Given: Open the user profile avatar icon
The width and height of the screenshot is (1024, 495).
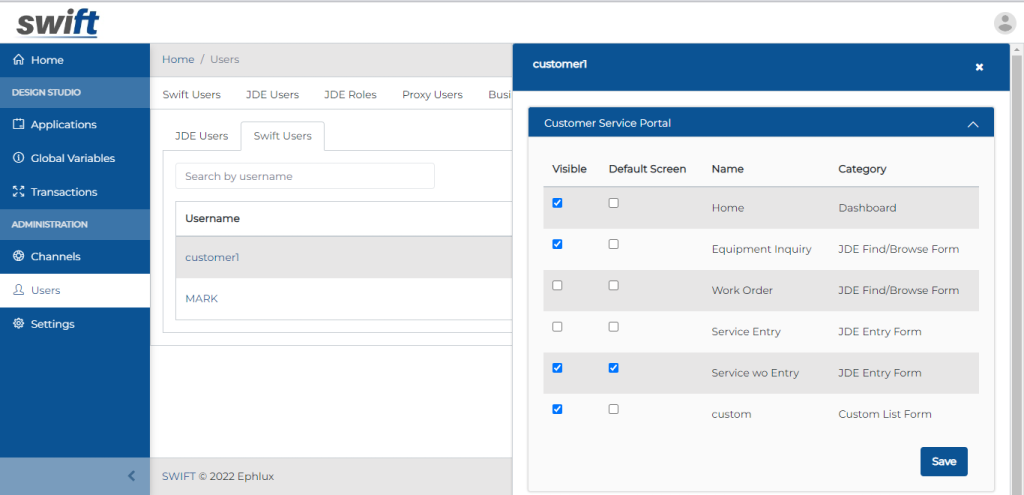Looking at the screenshot, I should [1004, 23].
